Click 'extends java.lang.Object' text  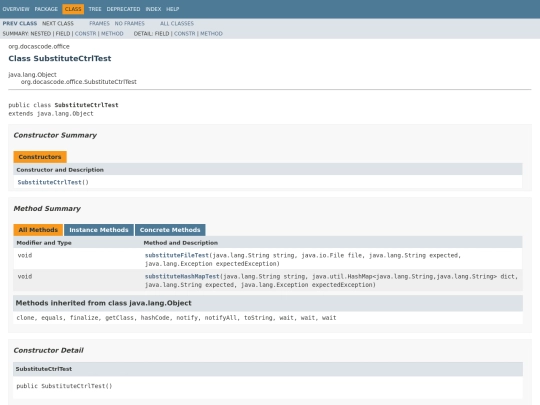tap(51, 113)
